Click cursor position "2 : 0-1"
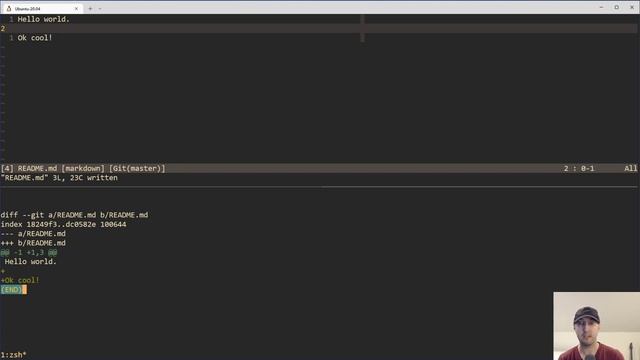The height and width of the screenshot is (360, 640). 579,168
